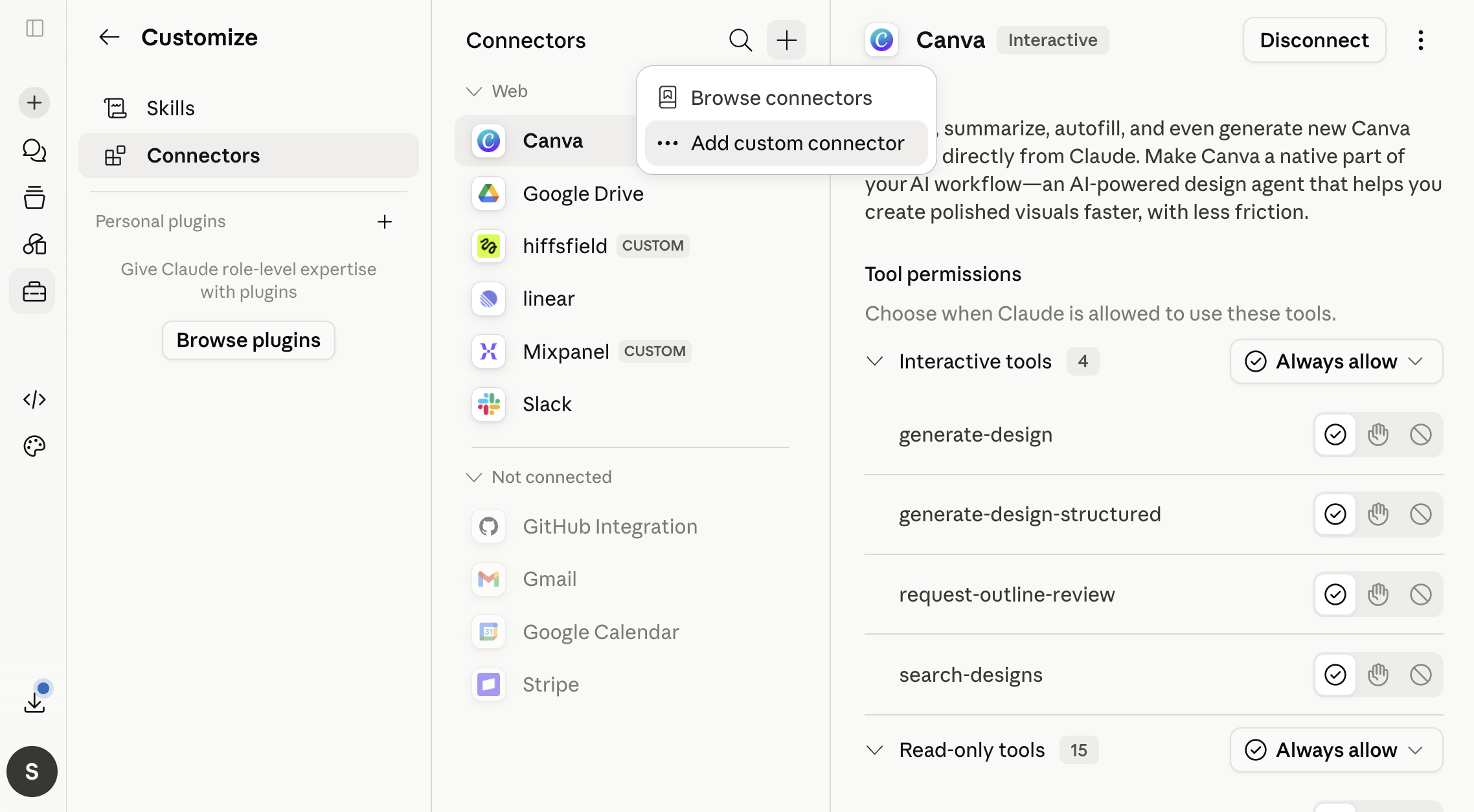The height and width of the screenshot is (812, 1474).
Task: Open the S user avatar
Action: (32, 771)
